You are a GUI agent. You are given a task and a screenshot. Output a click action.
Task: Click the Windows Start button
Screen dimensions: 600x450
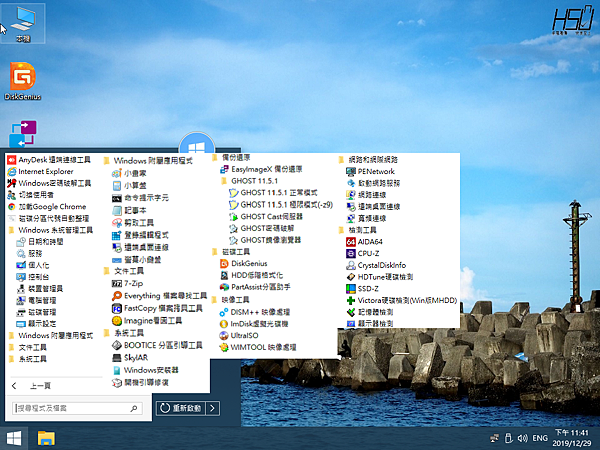coord(14,439)
